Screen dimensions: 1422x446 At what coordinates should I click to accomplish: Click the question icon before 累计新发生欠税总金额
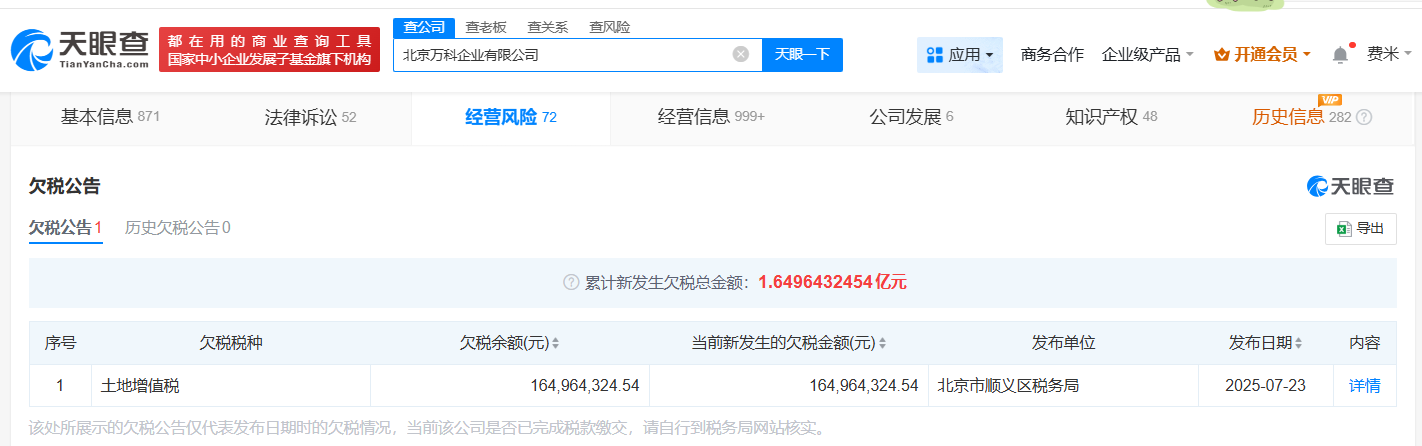(571, 283)
